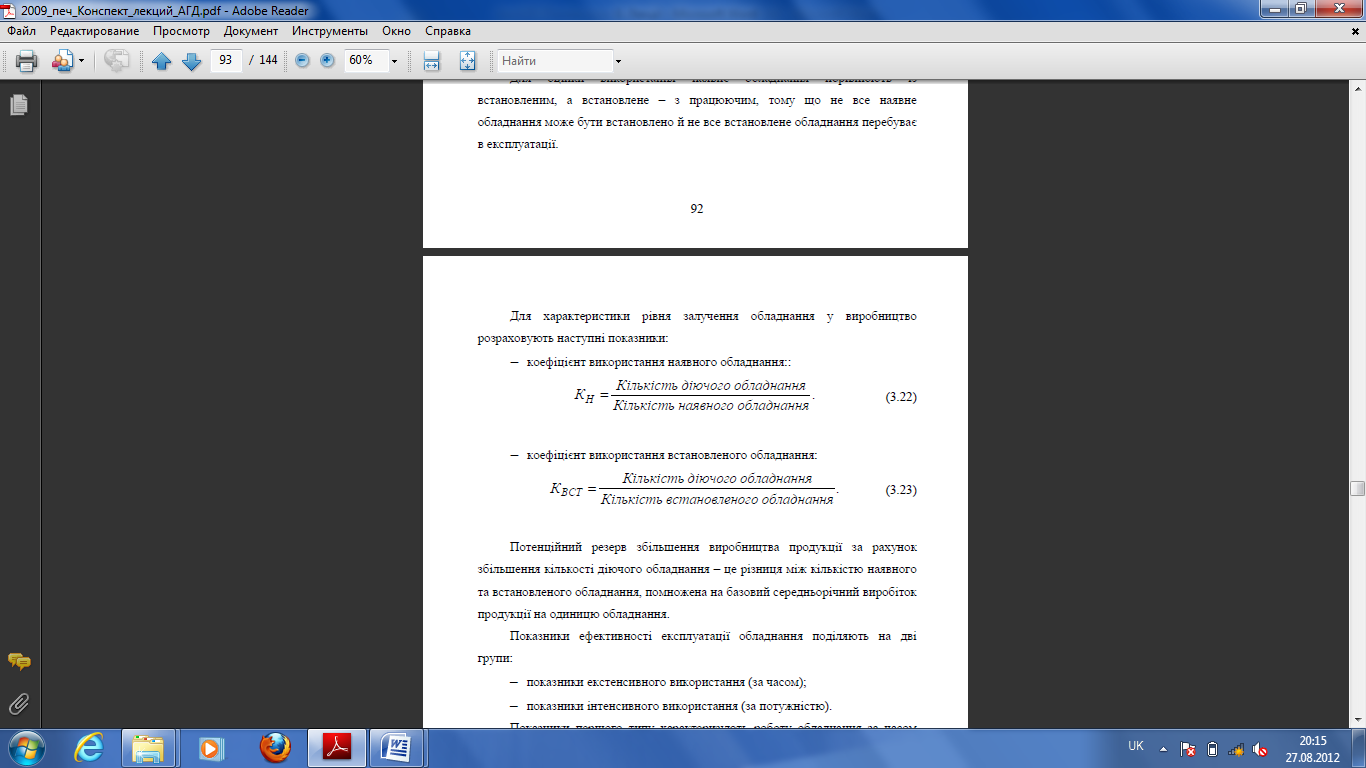Image resolution: width=1366 pixels, height=768 pixels.
Task: Open the Pages thumbnails panel icon
Action: [19, 105]
